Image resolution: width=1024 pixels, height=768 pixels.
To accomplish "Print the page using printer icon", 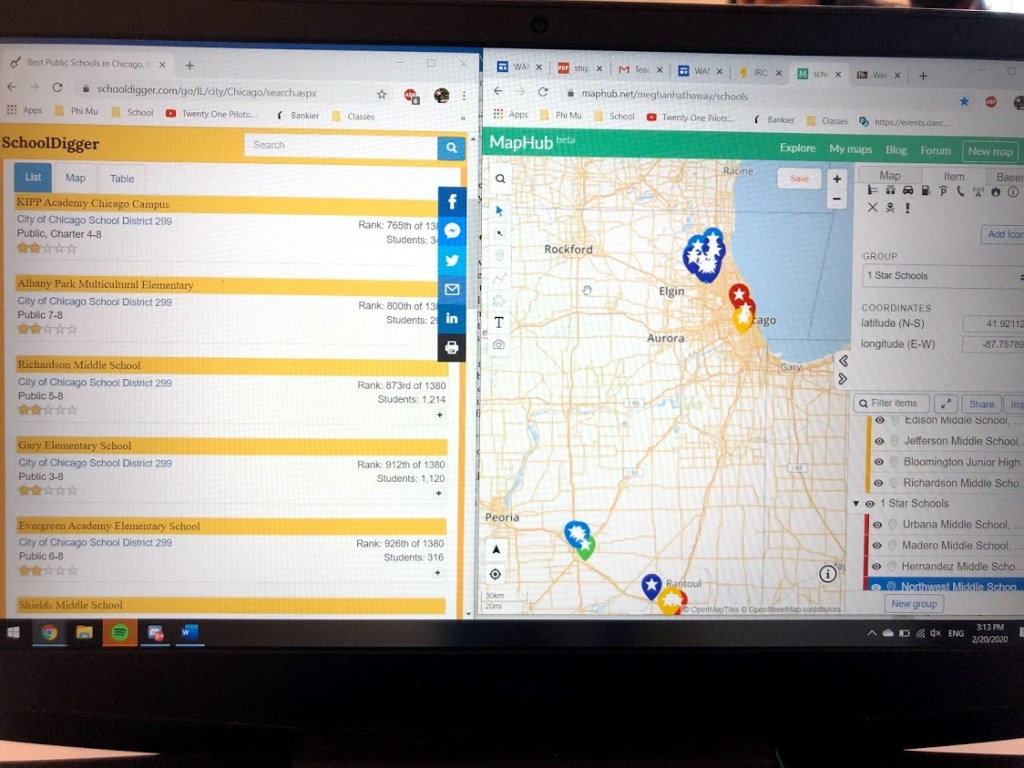I will [x=452, y=347].
